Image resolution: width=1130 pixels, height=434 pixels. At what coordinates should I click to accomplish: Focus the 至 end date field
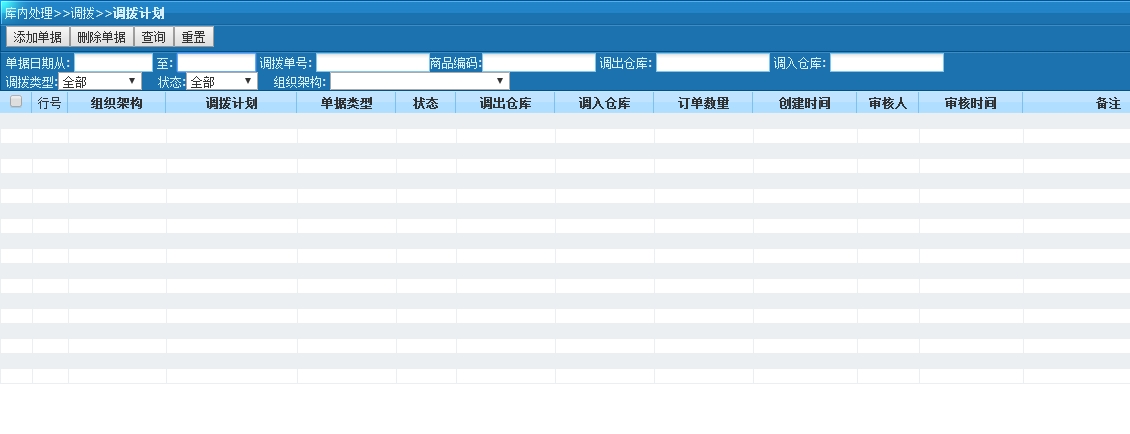pyautogui.click(x=216, y=63)
